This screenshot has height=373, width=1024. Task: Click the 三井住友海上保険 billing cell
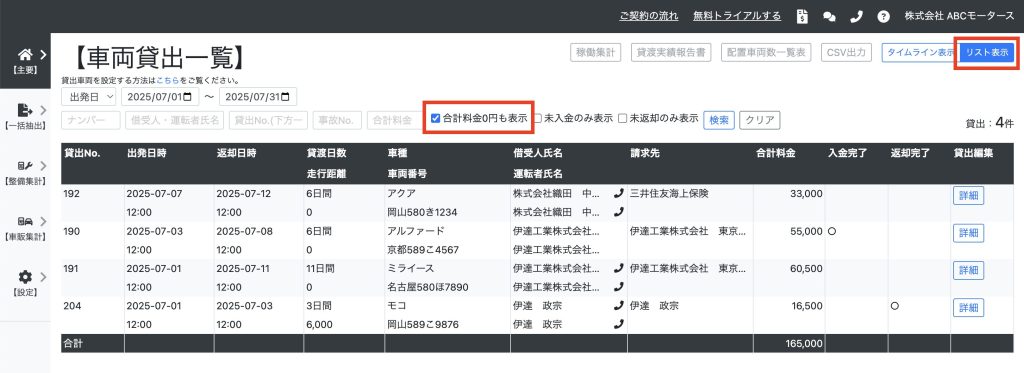click(669, 193)
